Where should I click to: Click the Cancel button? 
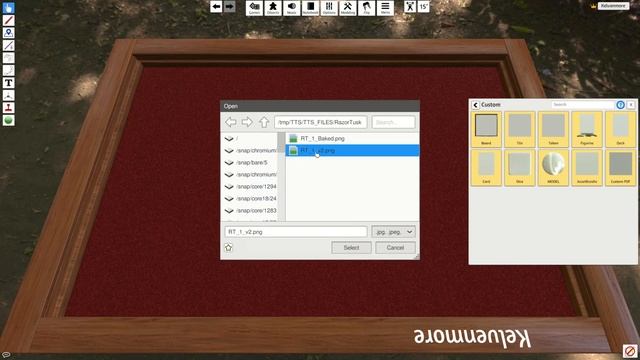point(395,248)
